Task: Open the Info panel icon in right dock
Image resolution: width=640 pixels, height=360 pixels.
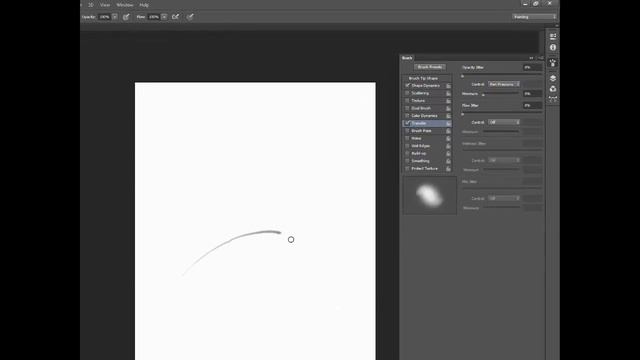Action: 553,47
